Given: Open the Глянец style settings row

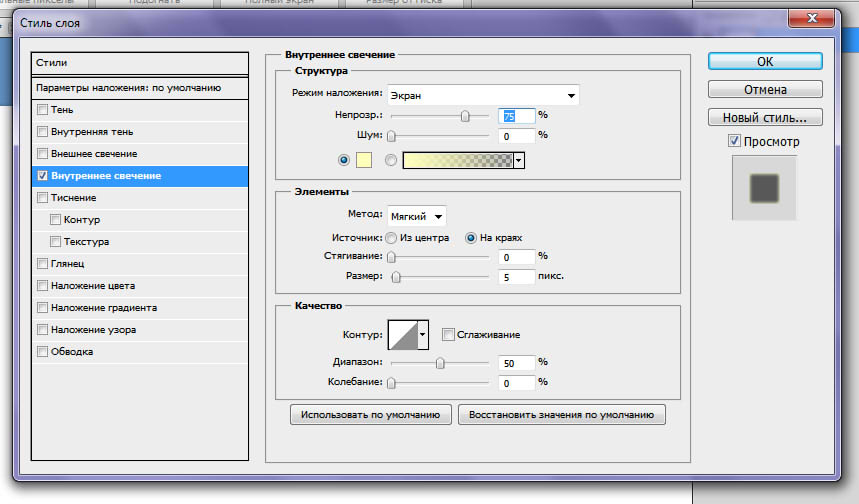Looking at the screenshot, I should coord(140,264).
